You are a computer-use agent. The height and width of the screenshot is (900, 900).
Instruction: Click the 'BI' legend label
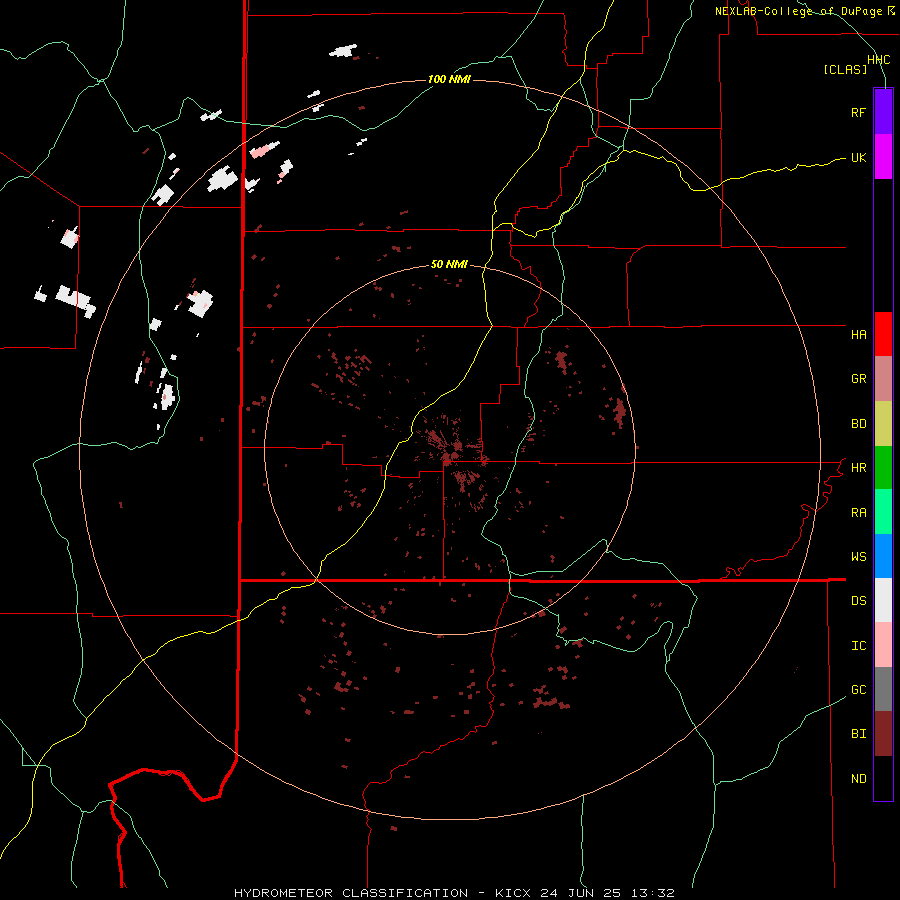click(x=858, y=734)
